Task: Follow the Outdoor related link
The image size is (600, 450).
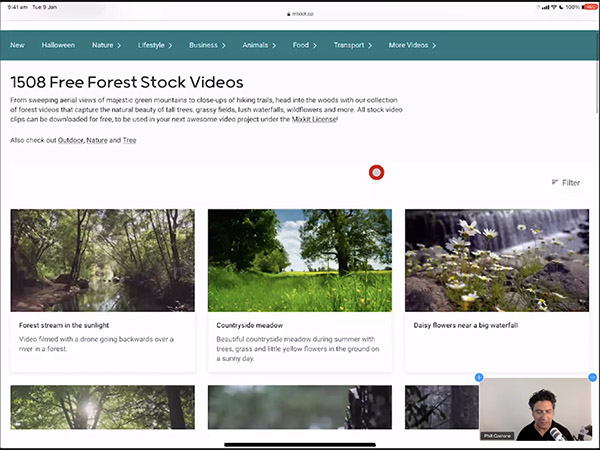Action: [70, 140]
